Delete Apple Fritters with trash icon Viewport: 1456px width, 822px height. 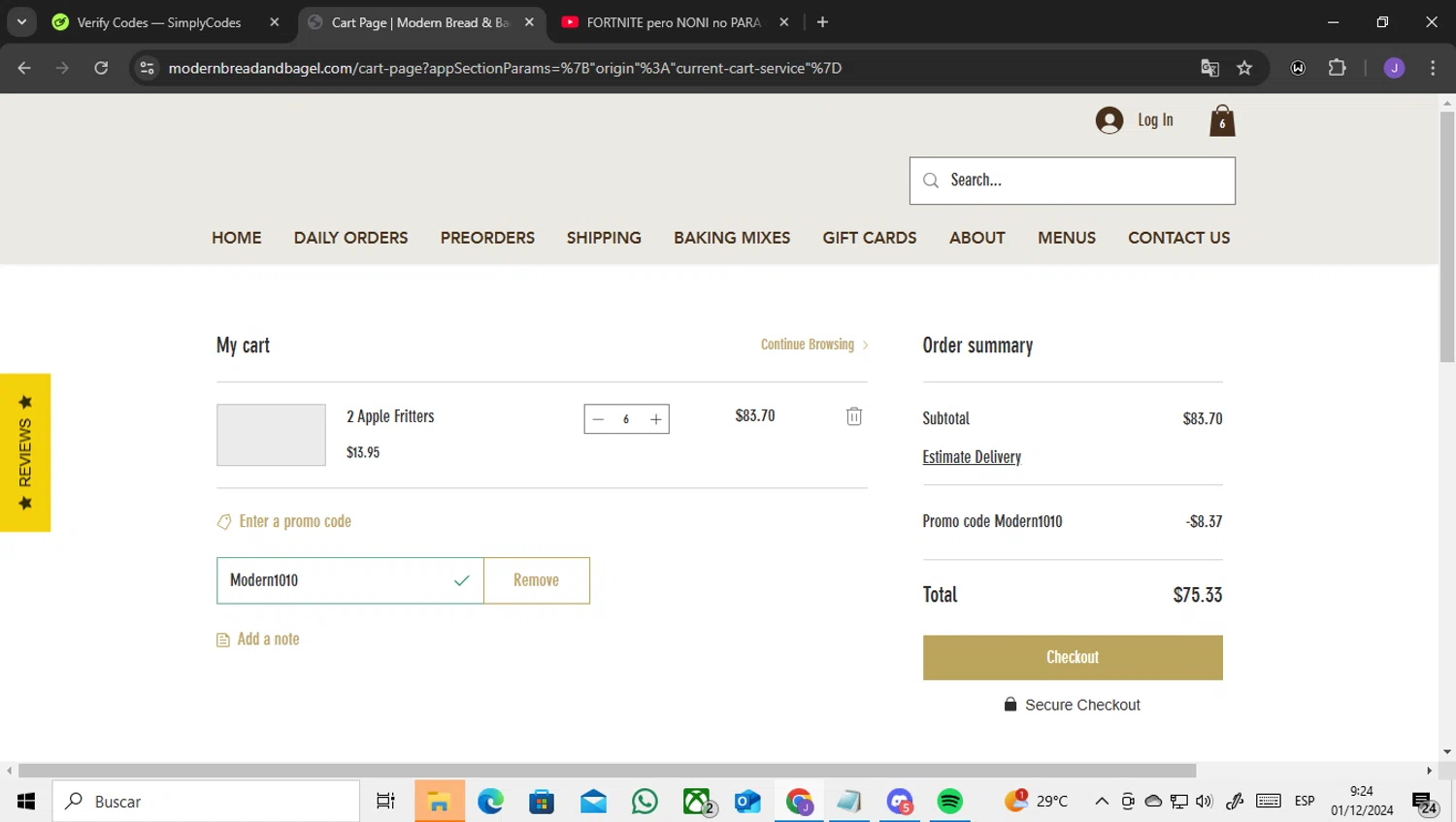pyautogui.click(x=854, y=416)
